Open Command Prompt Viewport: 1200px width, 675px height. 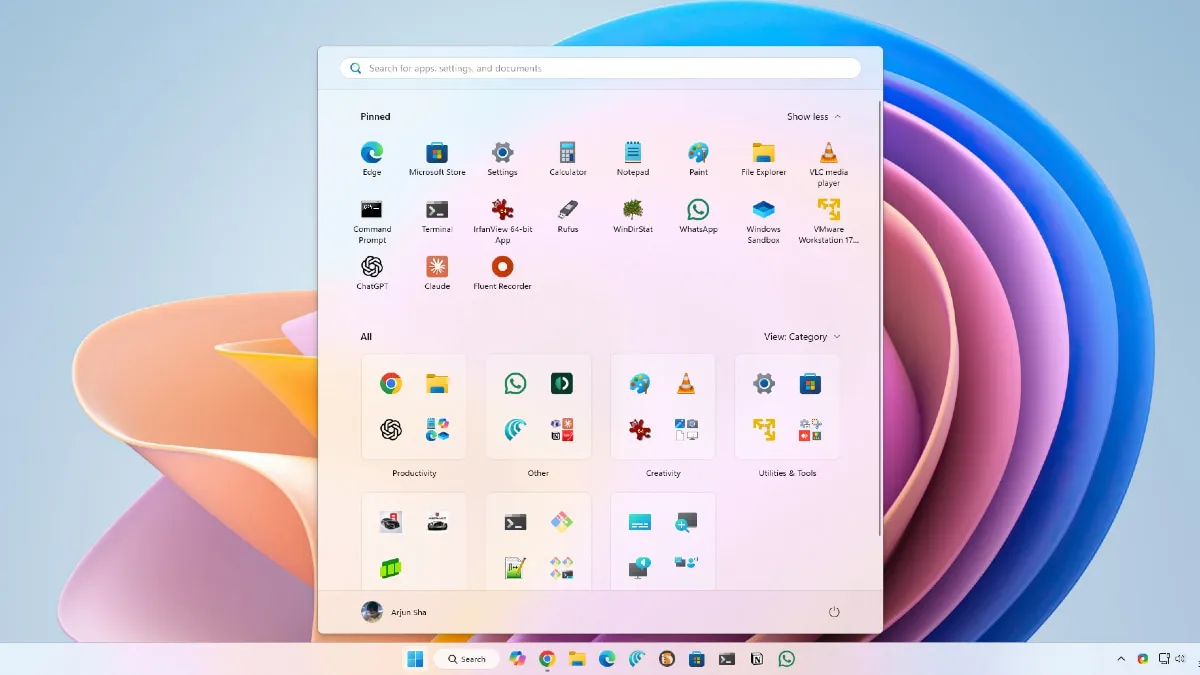click(371, 213)
